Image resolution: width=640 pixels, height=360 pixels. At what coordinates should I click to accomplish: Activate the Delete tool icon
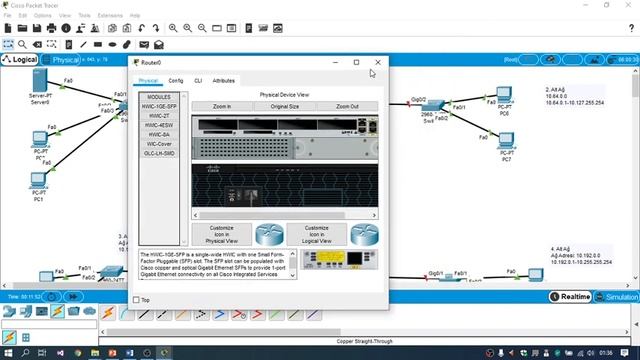pyautogui.click(x=37, y=44)
